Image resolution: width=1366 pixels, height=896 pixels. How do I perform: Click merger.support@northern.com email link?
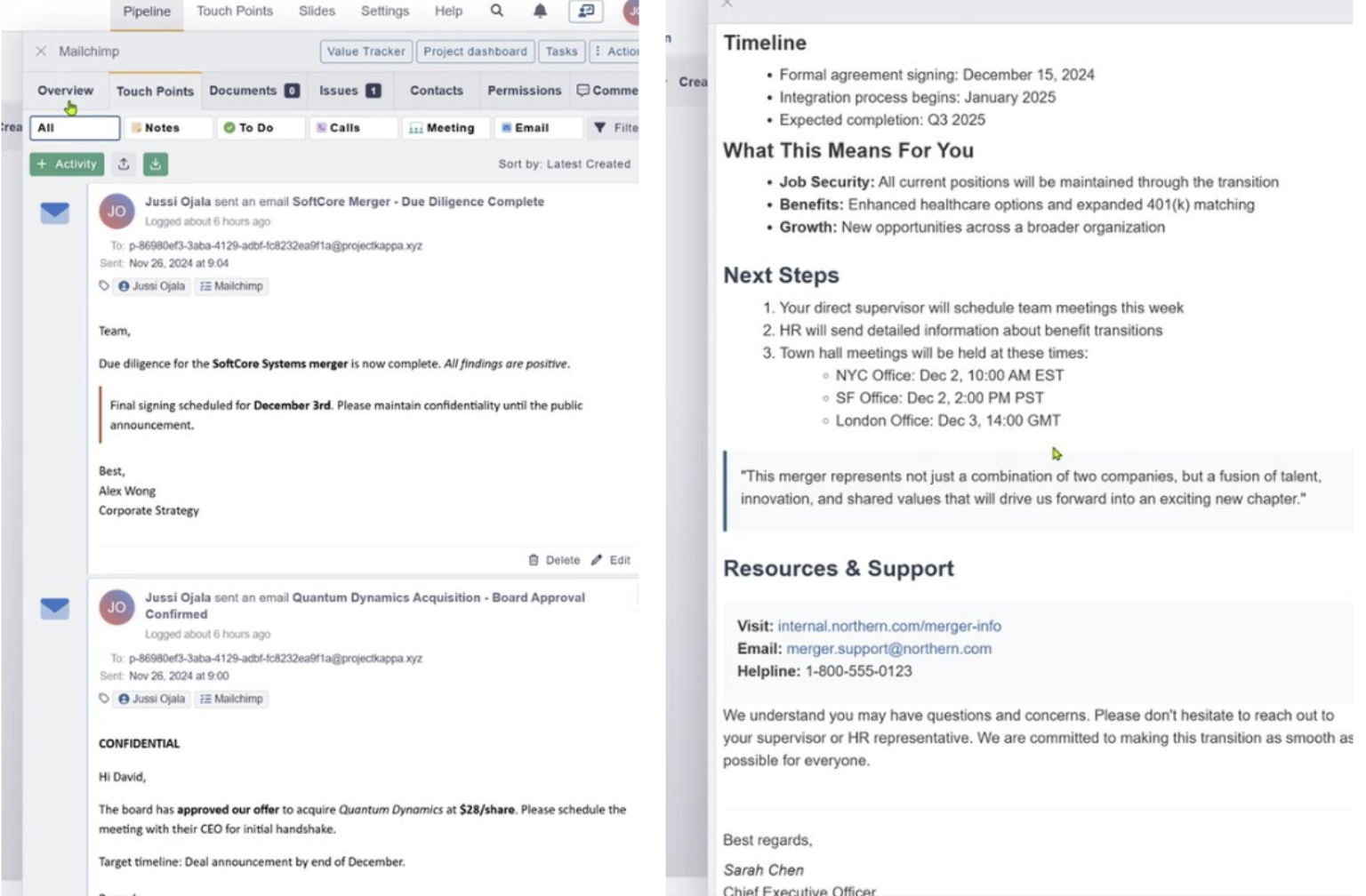[x=889, y=649]
